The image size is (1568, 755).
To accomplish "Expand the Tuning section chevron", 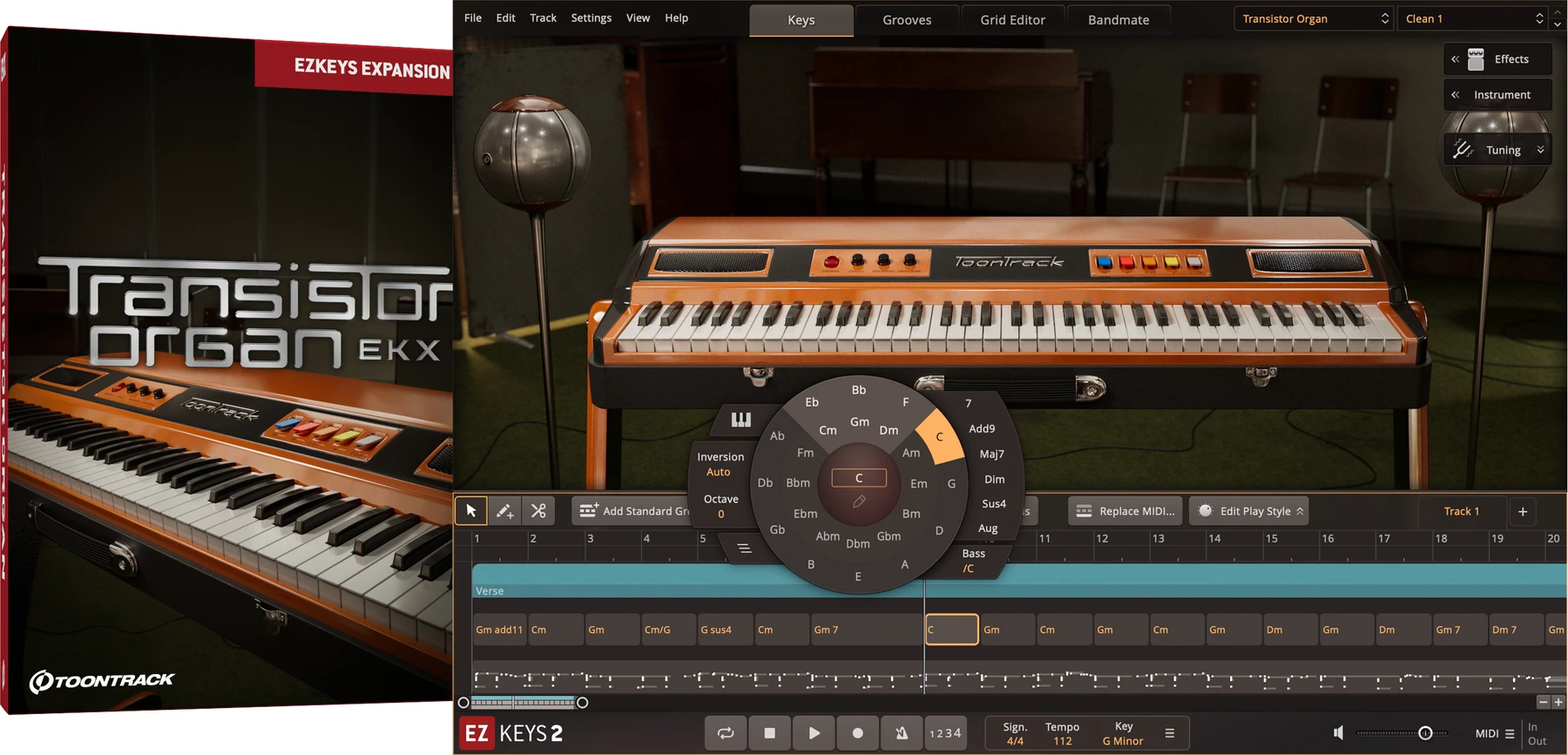I will pyautogui.click(x=1540, y=150).
